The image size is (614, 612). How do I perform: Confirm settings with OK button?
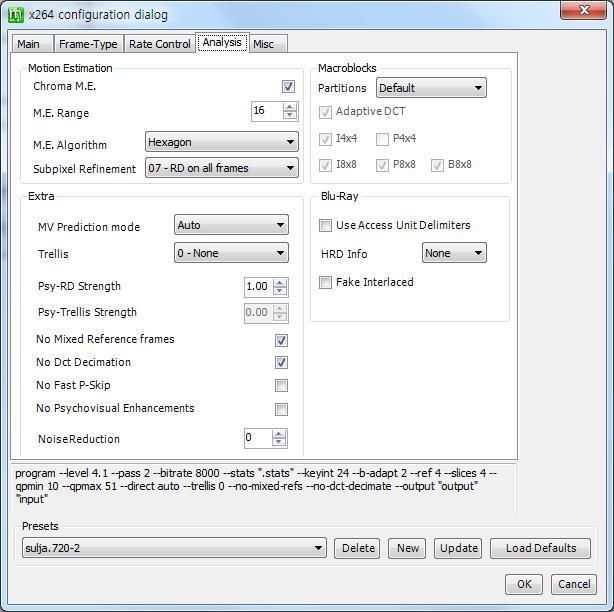[x=524, y=584]
